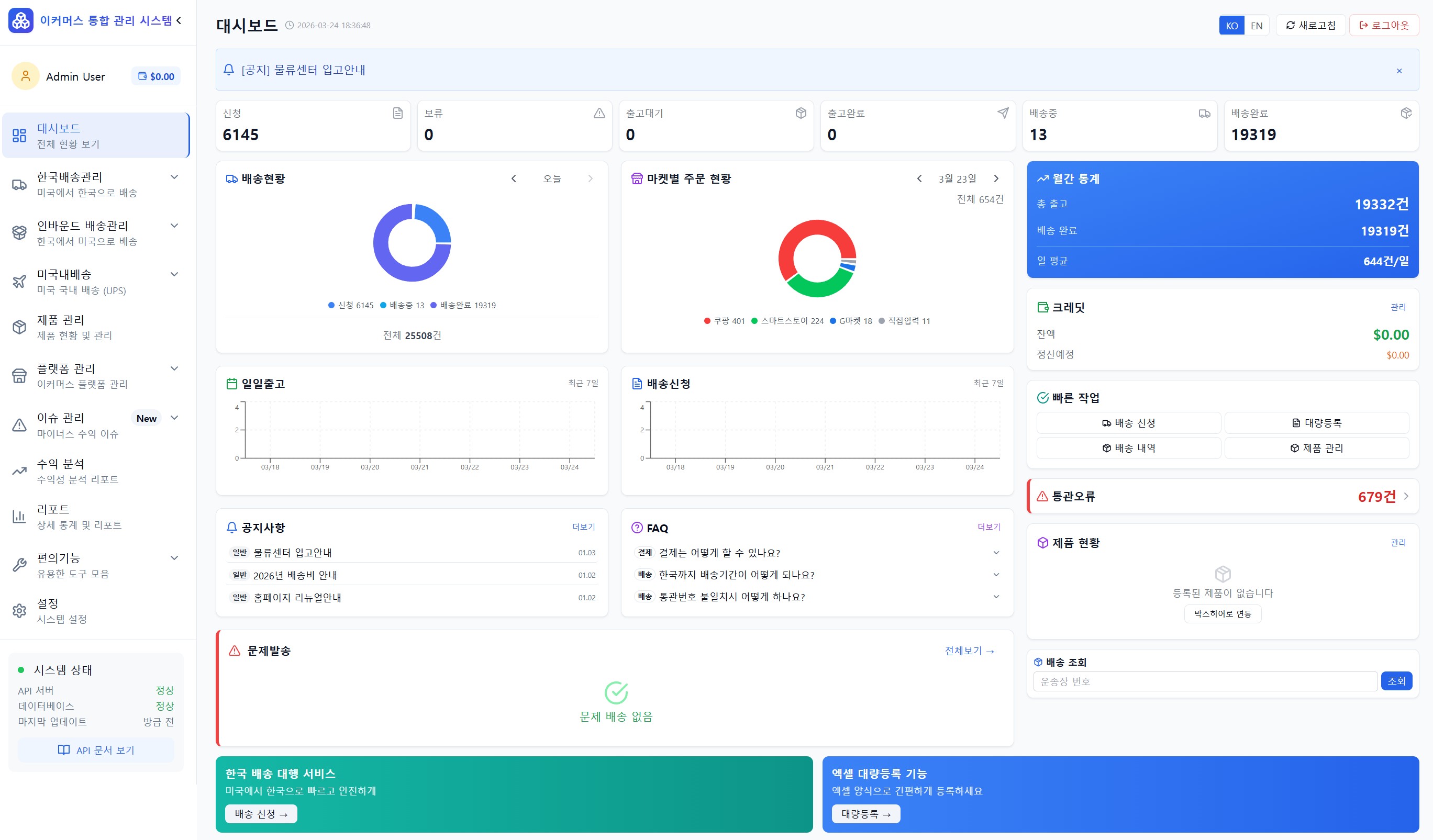1433x840 pixels.
Task: Open the 설정 gear icon in sidebar
Action: pyautogui.click(x=20, y=611)
